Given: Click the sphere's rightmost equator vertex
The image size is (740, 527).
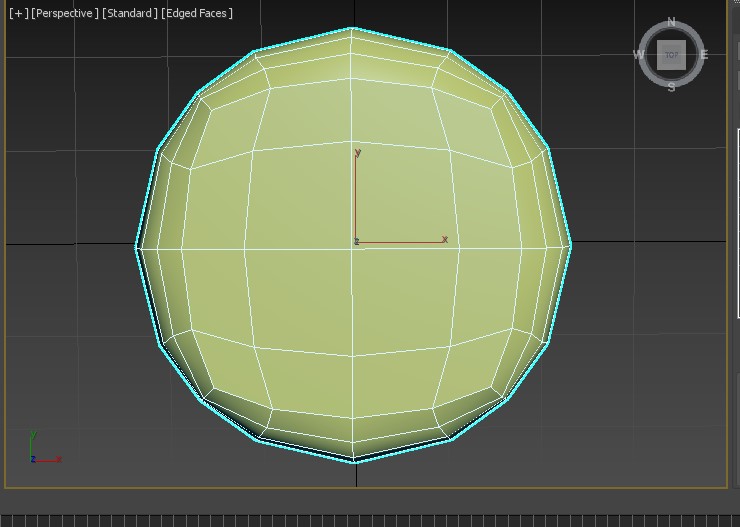Looking at the screenshot, I should tap(570, 243).
